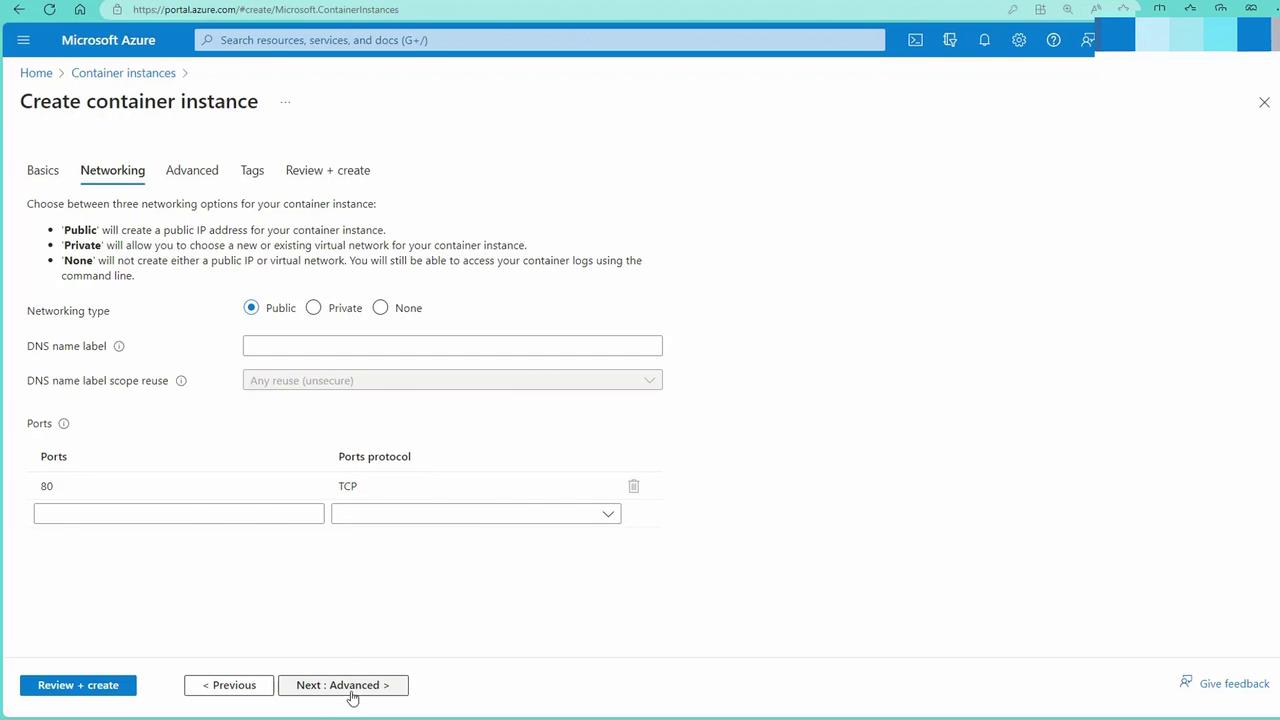Click the empty Ports number field
The height and width of the screenshot is (720, 1280).
[x=179, y=514]
